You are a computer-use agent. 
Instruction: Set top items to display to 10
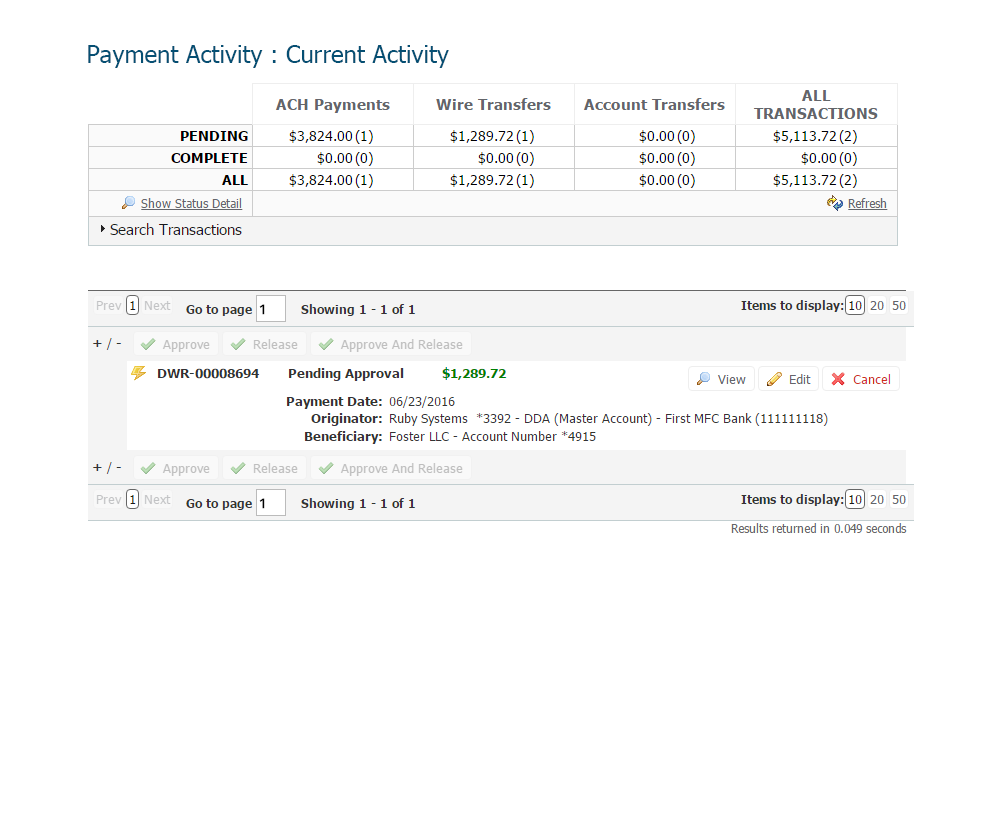[x=855, y=306]
